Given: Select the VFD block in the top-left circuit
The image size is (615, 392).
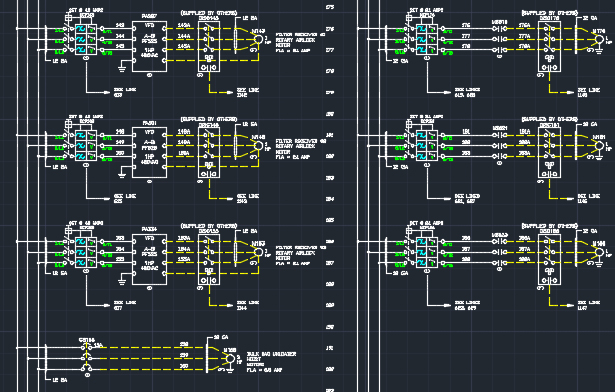Looking at the screenshot, I should 149,46.
